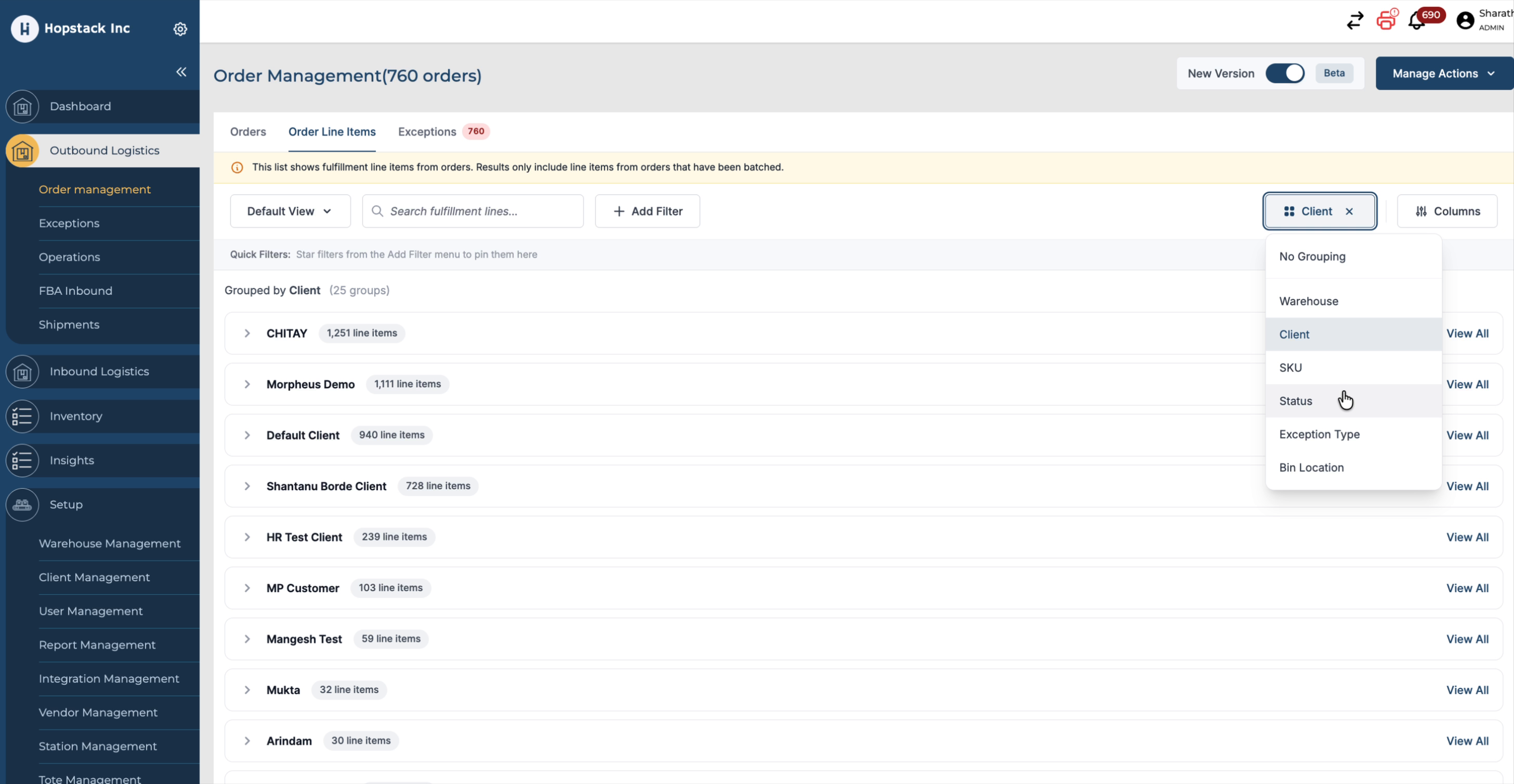Open Shipments in sidebar
The width and height of the screenshot is (1514, 784).
[x=69, y=324]
